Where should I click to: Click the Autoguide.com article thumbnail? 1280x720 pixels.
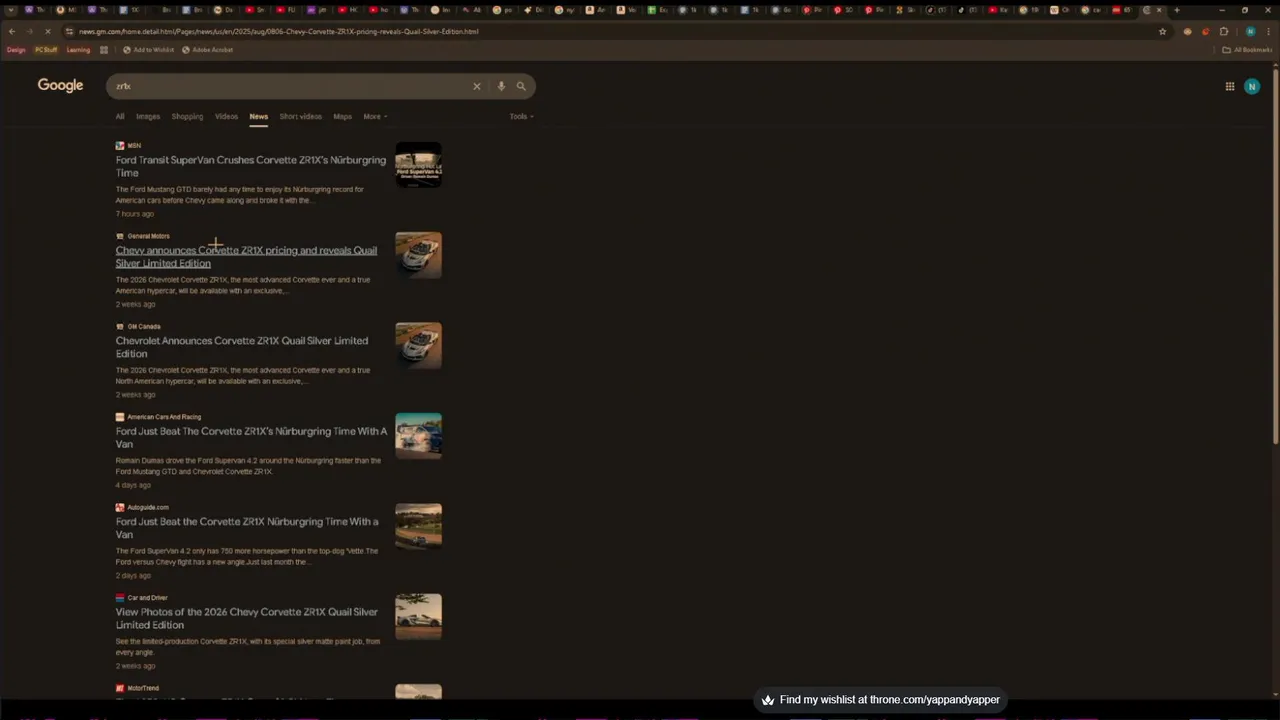[x=418, y=527]
